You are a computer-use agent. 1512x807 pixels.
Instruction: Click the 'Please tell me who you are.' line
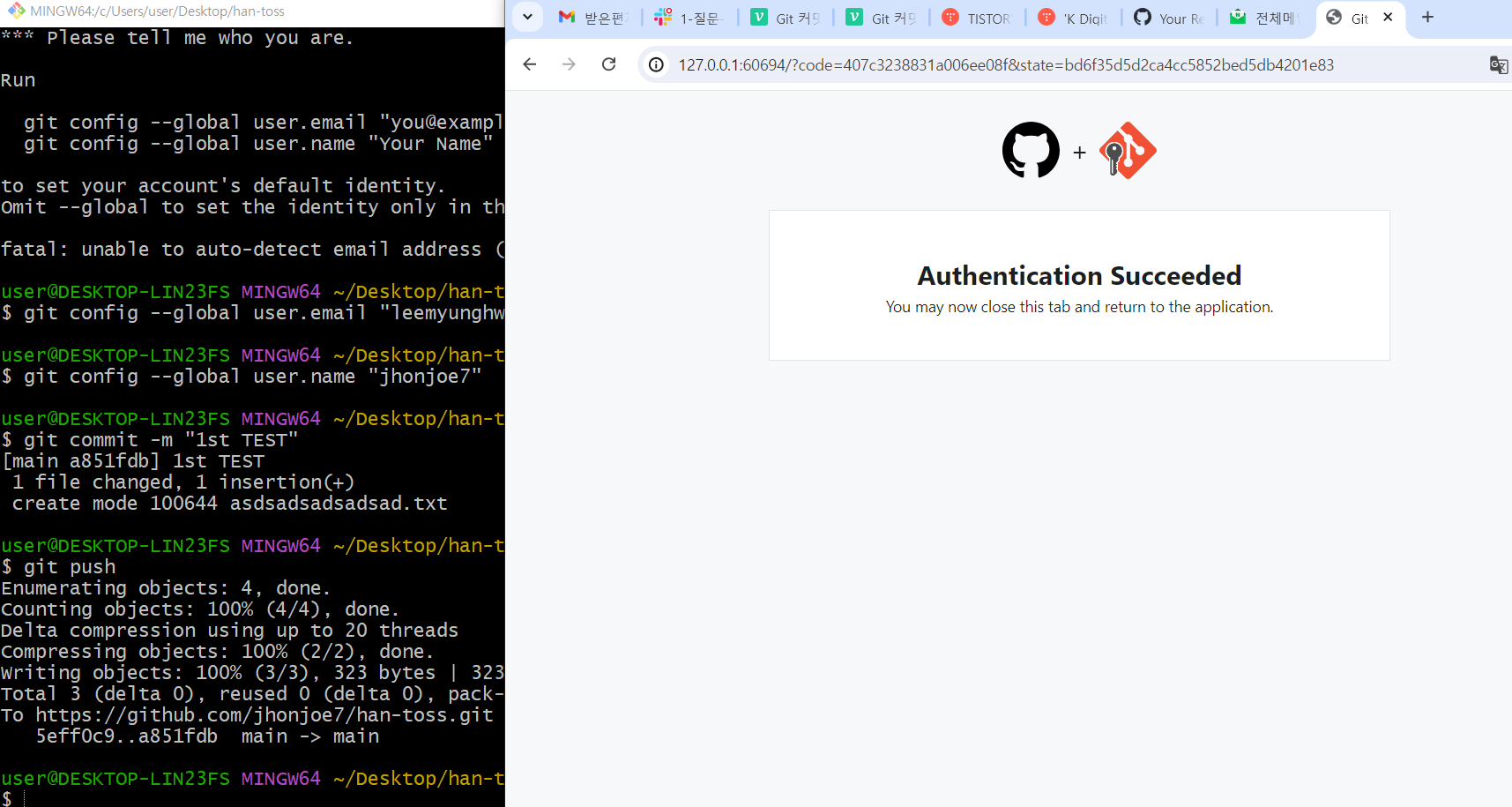[x=177, y=38]
